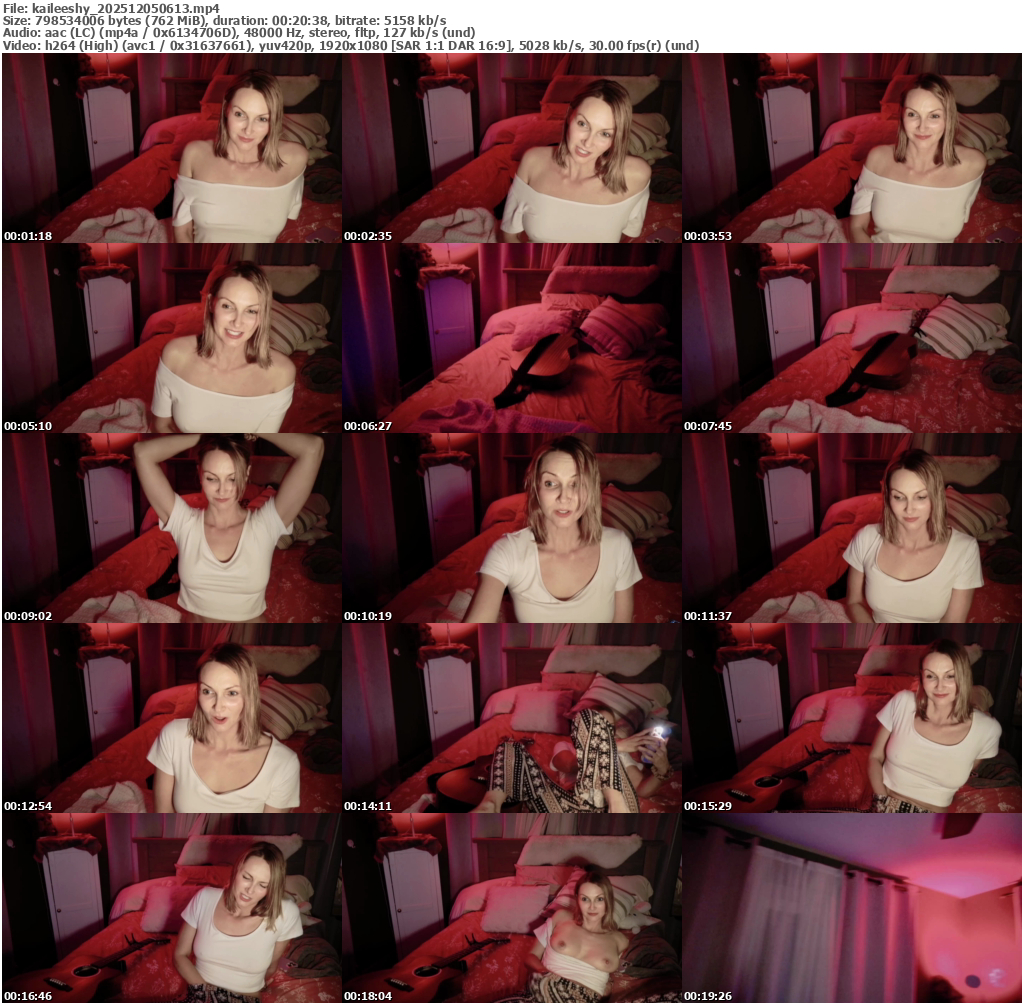Click the 'Video: h264 (High)' info line
This screenshot has height=1003, width=1024.
pos(351,46)
